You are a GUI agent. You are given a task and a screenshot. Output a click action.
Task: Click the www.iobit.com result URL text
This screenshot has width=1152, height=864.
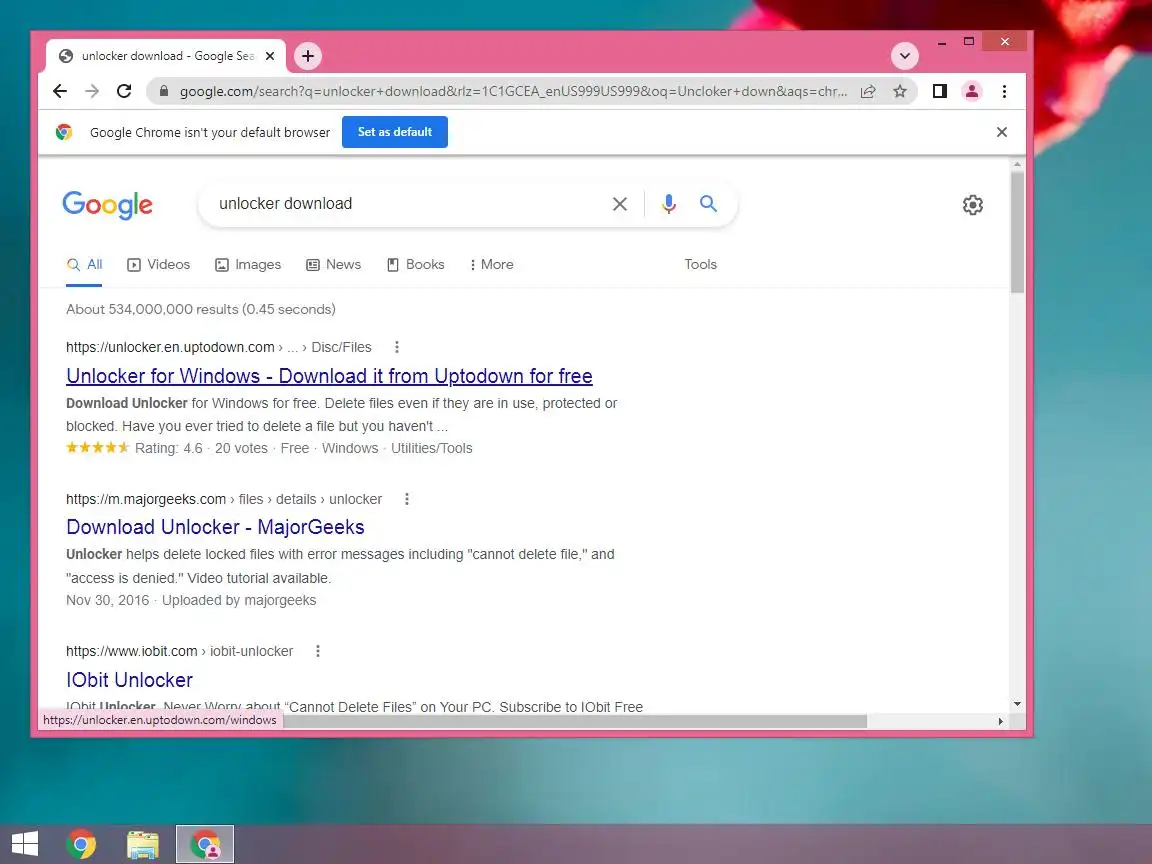[132, 651]
